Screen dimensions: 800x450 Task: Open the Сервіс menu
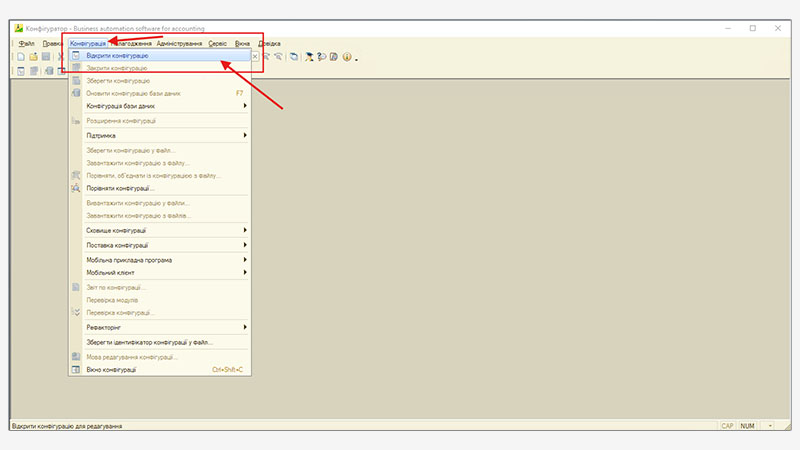coord(217,44)
